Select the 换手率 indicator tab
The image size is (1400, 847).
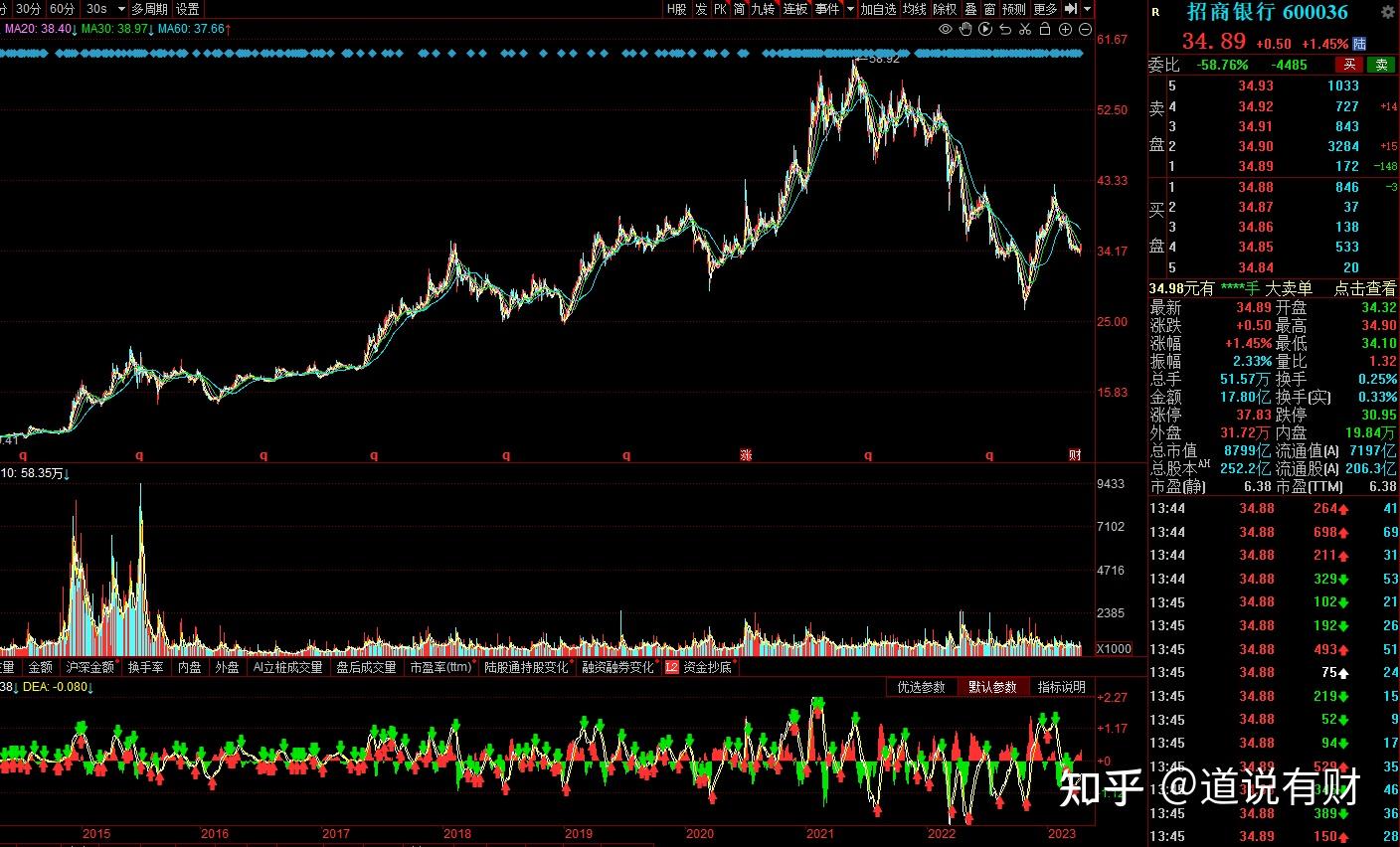tap(146, 667)
